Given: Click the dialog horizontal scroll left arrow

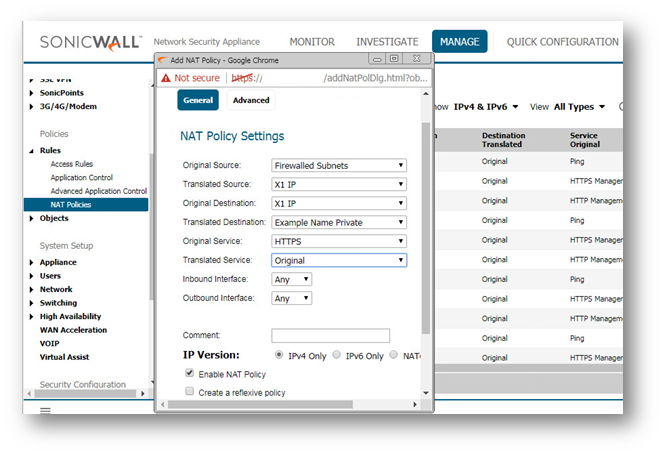Looking at the screenshot, I should [x=162, y=405].
